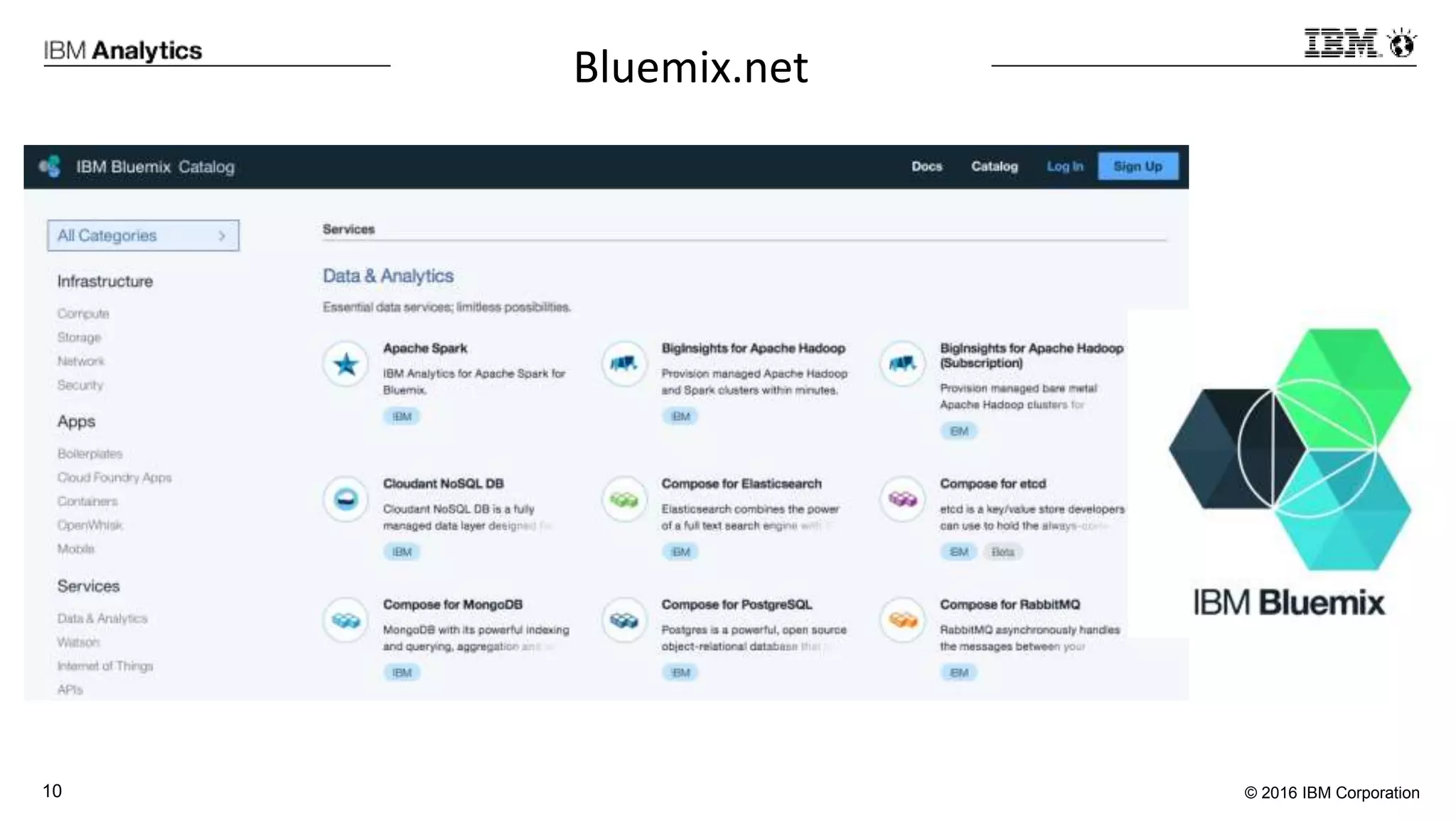Click the chevron arrow in All Categories
The image size is (1456, 820).
(x=222, y=235)
